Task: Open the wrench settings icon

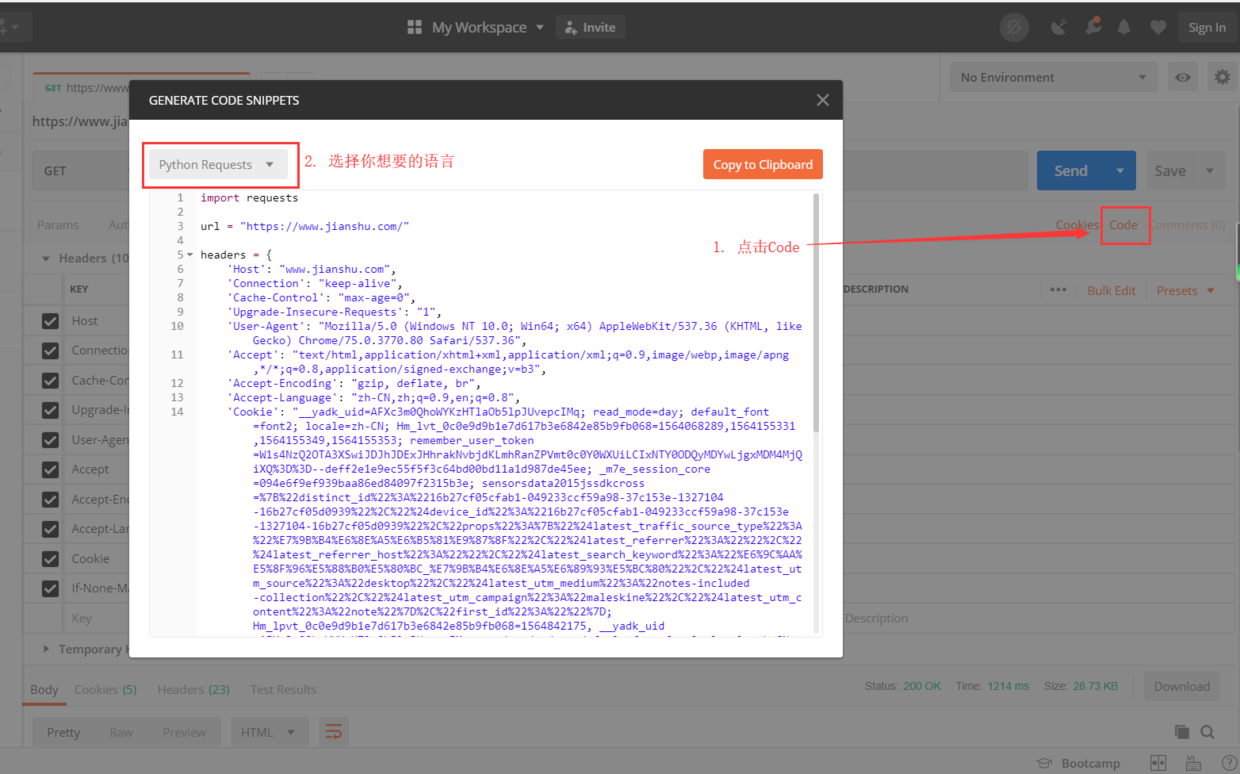Action: click(x=1093, y=27)
